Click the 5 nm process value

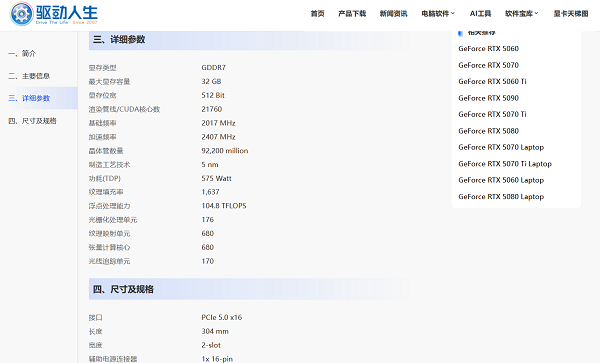(x=210, y=165)
